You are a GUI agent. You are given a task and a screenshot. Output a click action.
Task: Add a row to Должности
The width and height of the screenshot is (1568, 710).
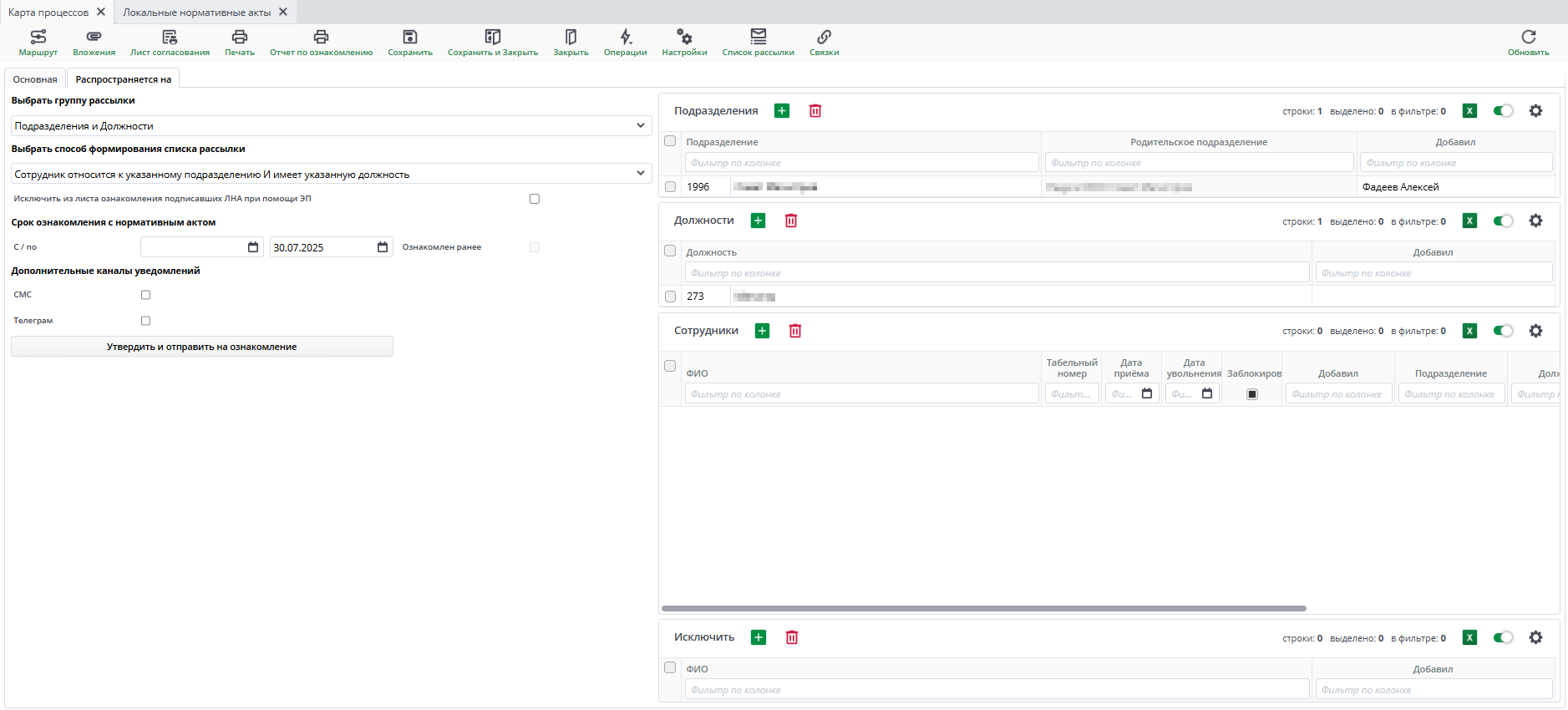(758, 221)
